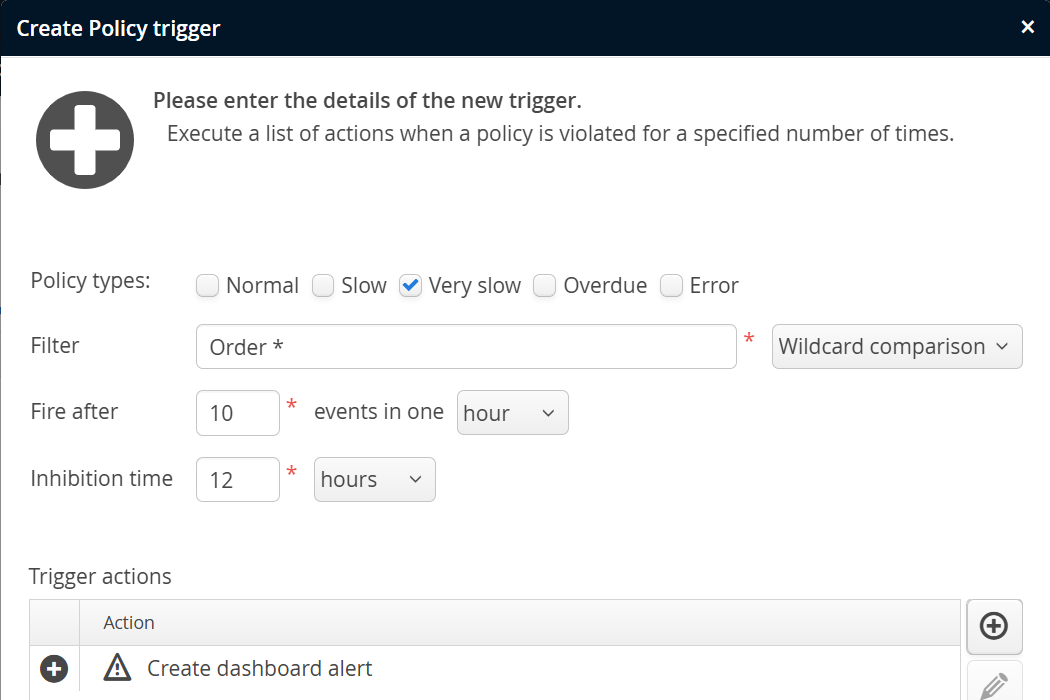The width and height of the screenshot is (1050, 700).
Task: Toggle the Error policy type checkbox
Action: pyautogui.click(x=671, y=286)
